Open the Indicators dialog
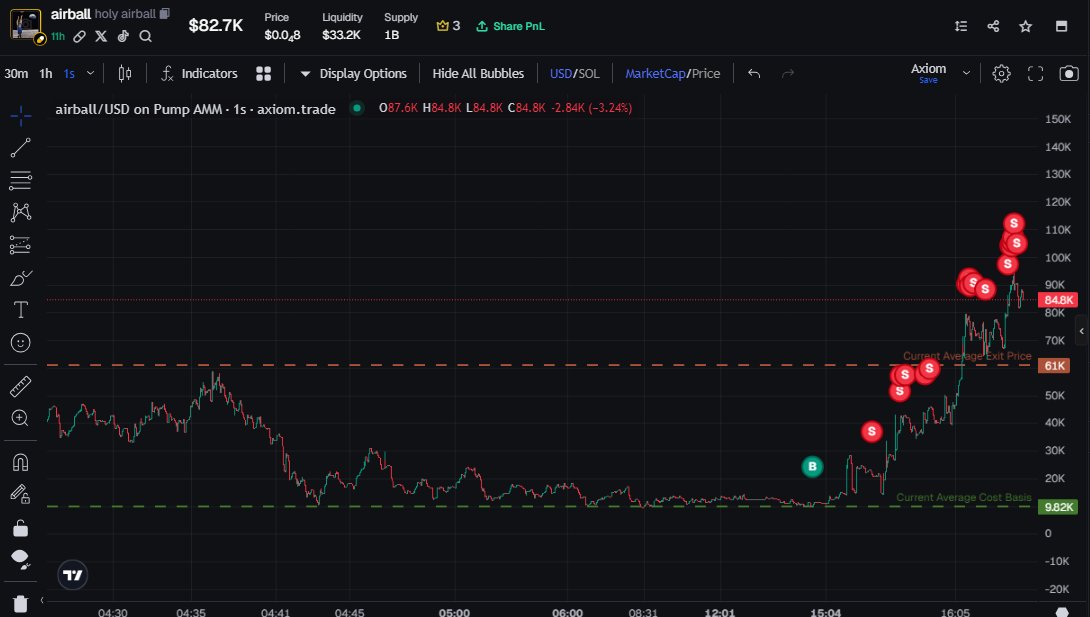1090x617 pixels. point(200,74)
